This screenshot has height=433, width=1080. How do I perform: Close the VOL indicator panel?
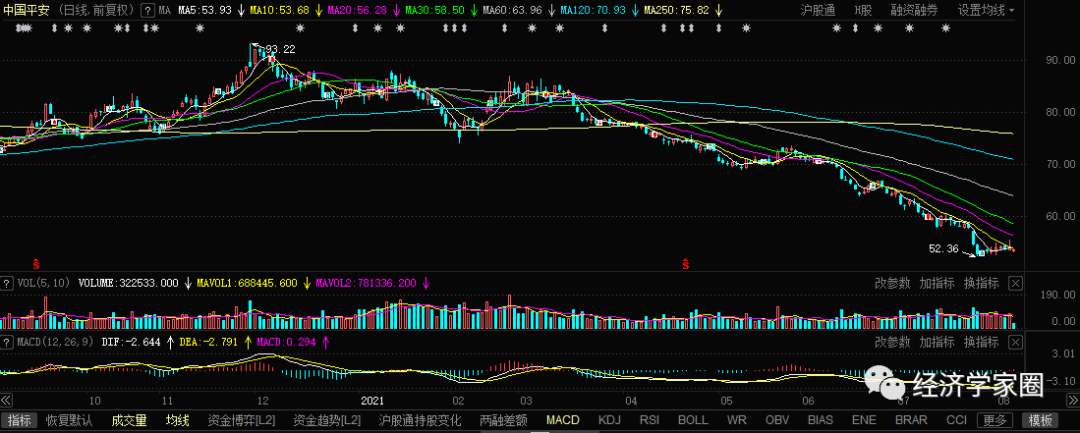[1015, 283]
